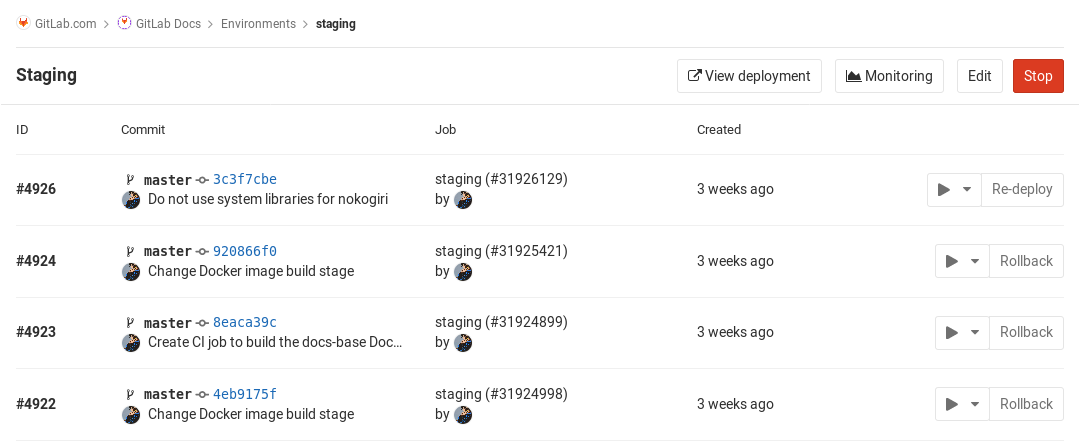Viewport: 1080px width, 441px height.
Task: Expand manual actions dropdown for deployment #4926
Action: (x=954, y=189)
